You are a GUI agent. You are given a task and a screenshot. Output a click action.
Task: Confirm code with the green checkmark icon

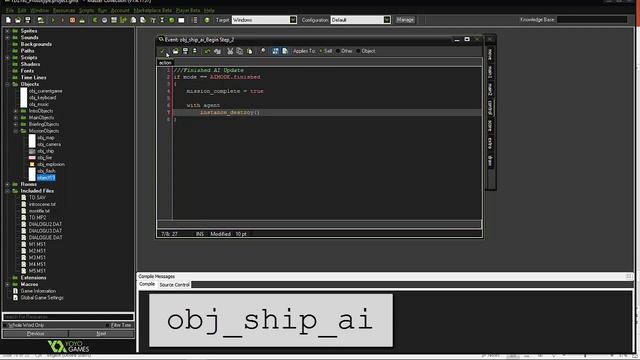pos(162,51)
